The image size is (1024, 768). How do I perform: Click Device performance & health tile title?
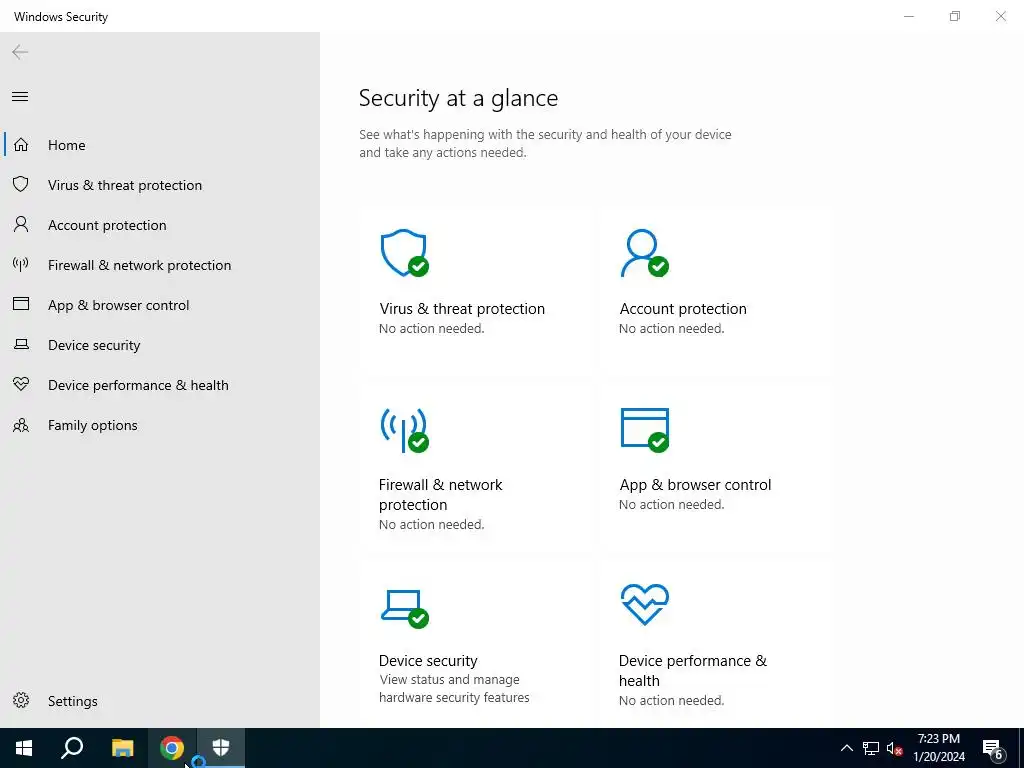pos(693,670)
